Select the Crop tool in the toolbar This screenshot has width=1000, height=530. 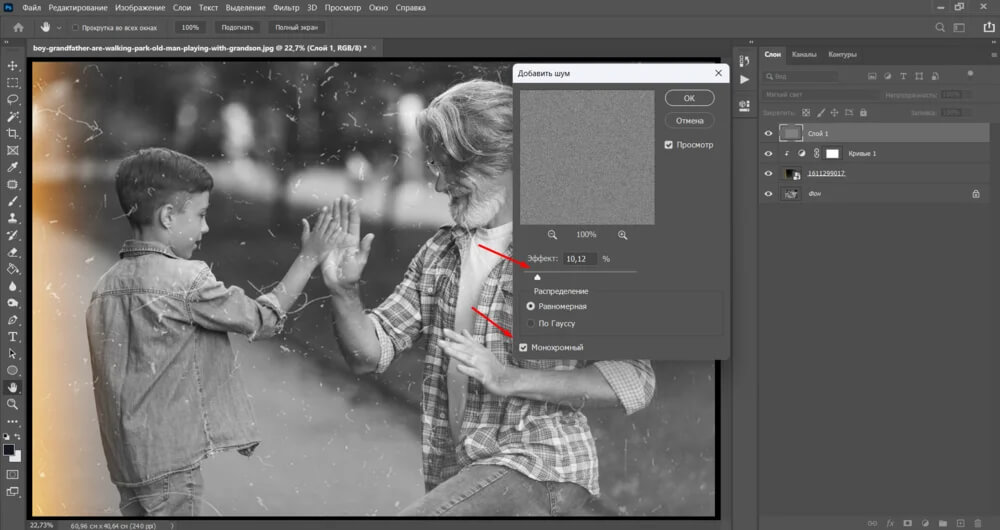click(x=13, y=133)
